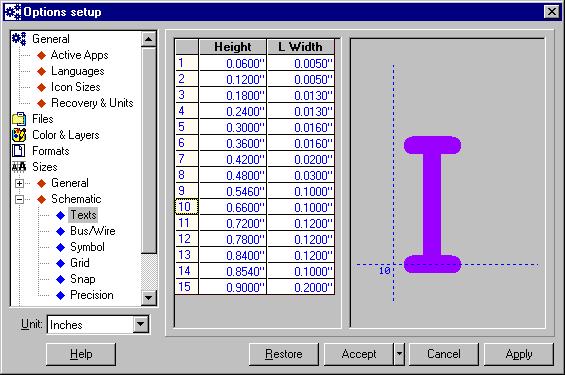Open the Accept button dropdown arrow

pos(399,354)
